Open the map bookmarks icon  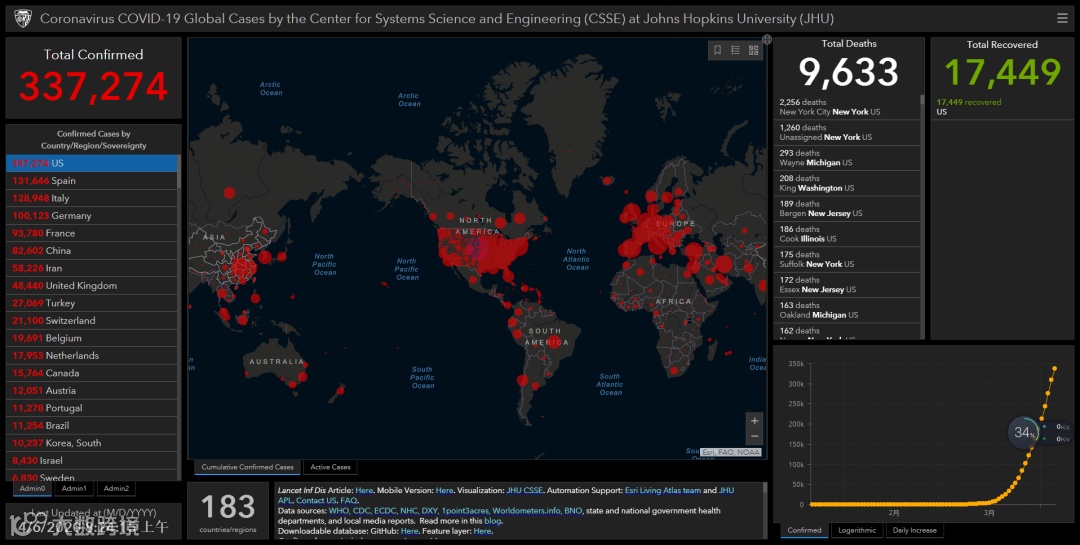click(717, 50)
